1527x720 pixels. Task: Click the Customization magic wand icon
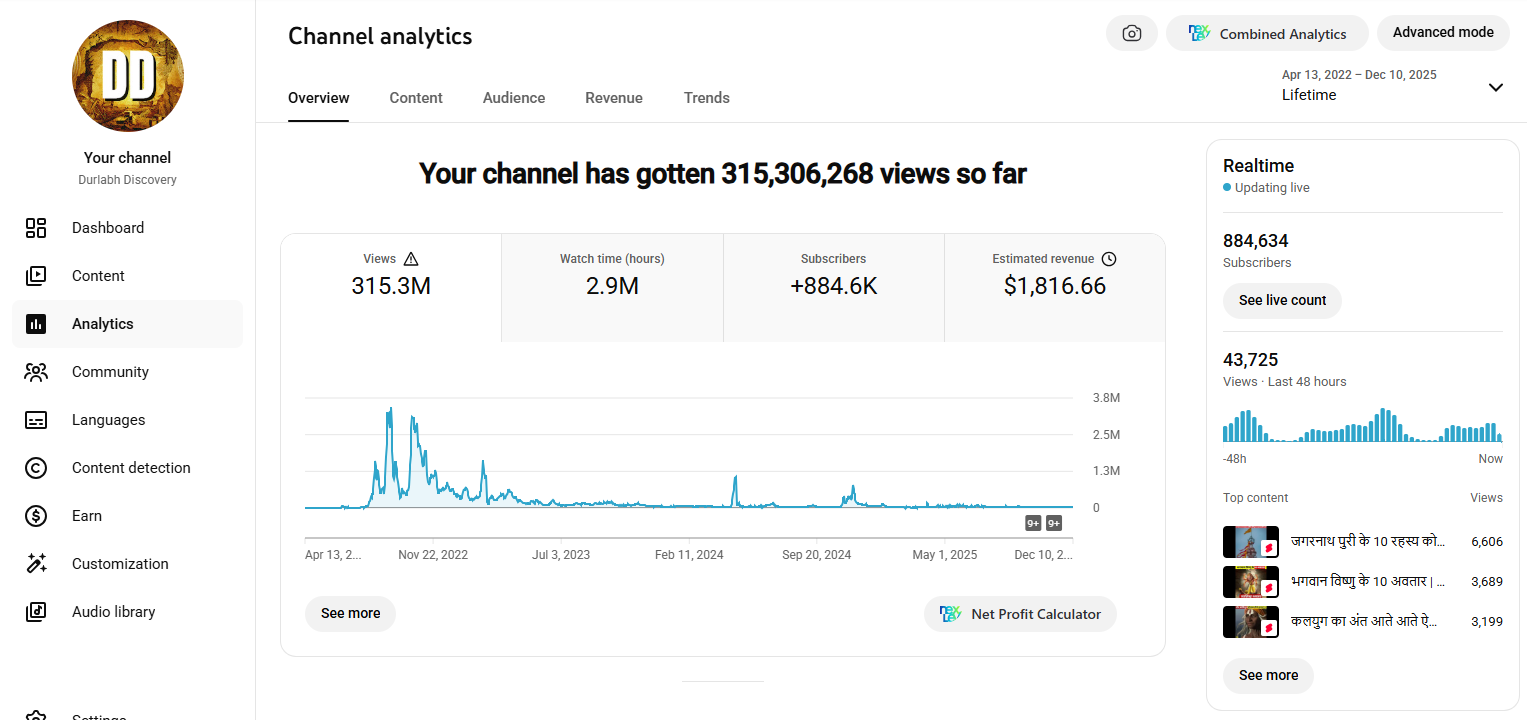click(x=36, y=564)
